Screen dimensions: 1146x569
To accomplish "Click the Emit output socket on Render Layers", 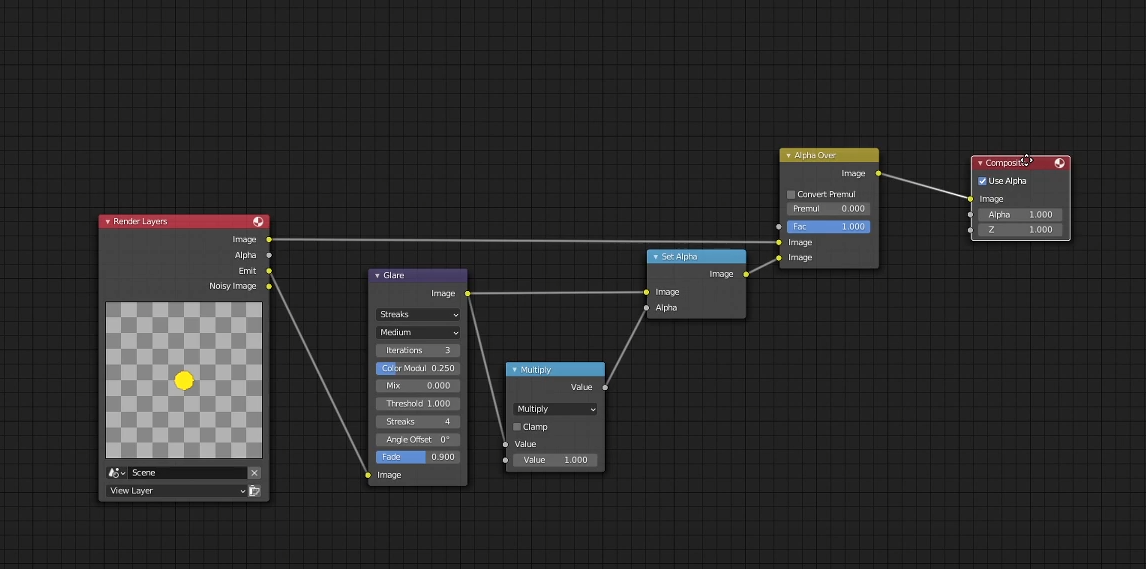I will 269,271.
